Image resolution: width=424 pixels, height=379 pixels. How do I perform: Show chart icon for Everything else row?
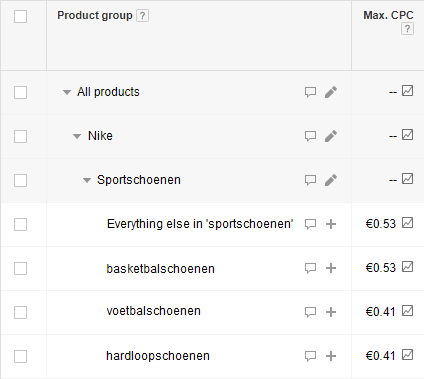[407, 222]
